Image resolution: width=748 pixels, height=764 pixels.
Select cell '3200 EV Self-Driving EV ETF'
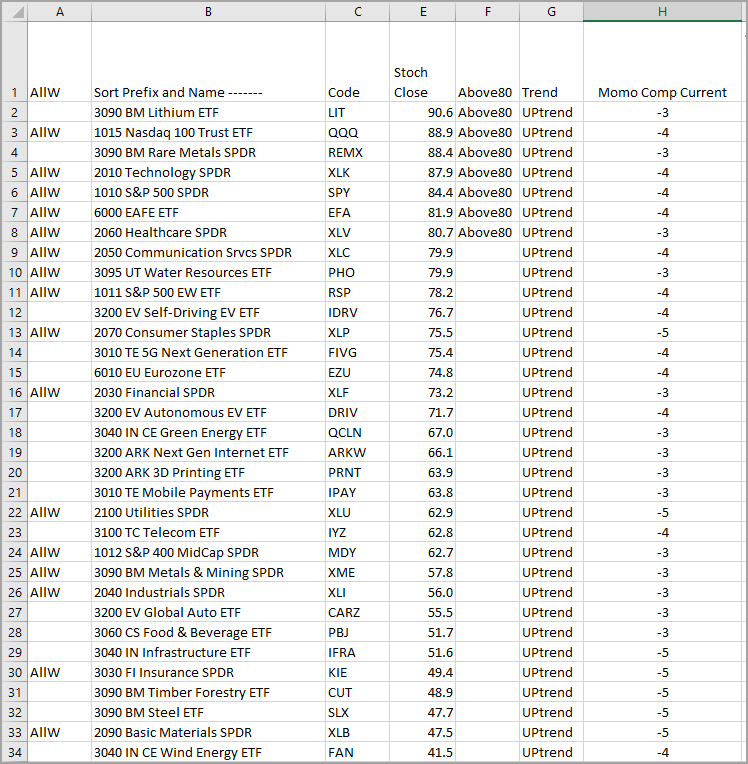pyautogui.click(x=208, y=312)
